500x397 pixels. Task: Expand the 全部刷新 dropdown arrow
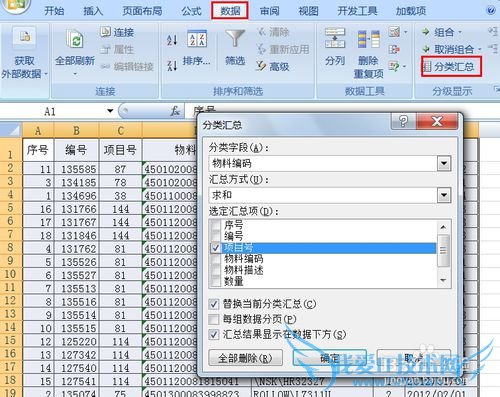75,74
